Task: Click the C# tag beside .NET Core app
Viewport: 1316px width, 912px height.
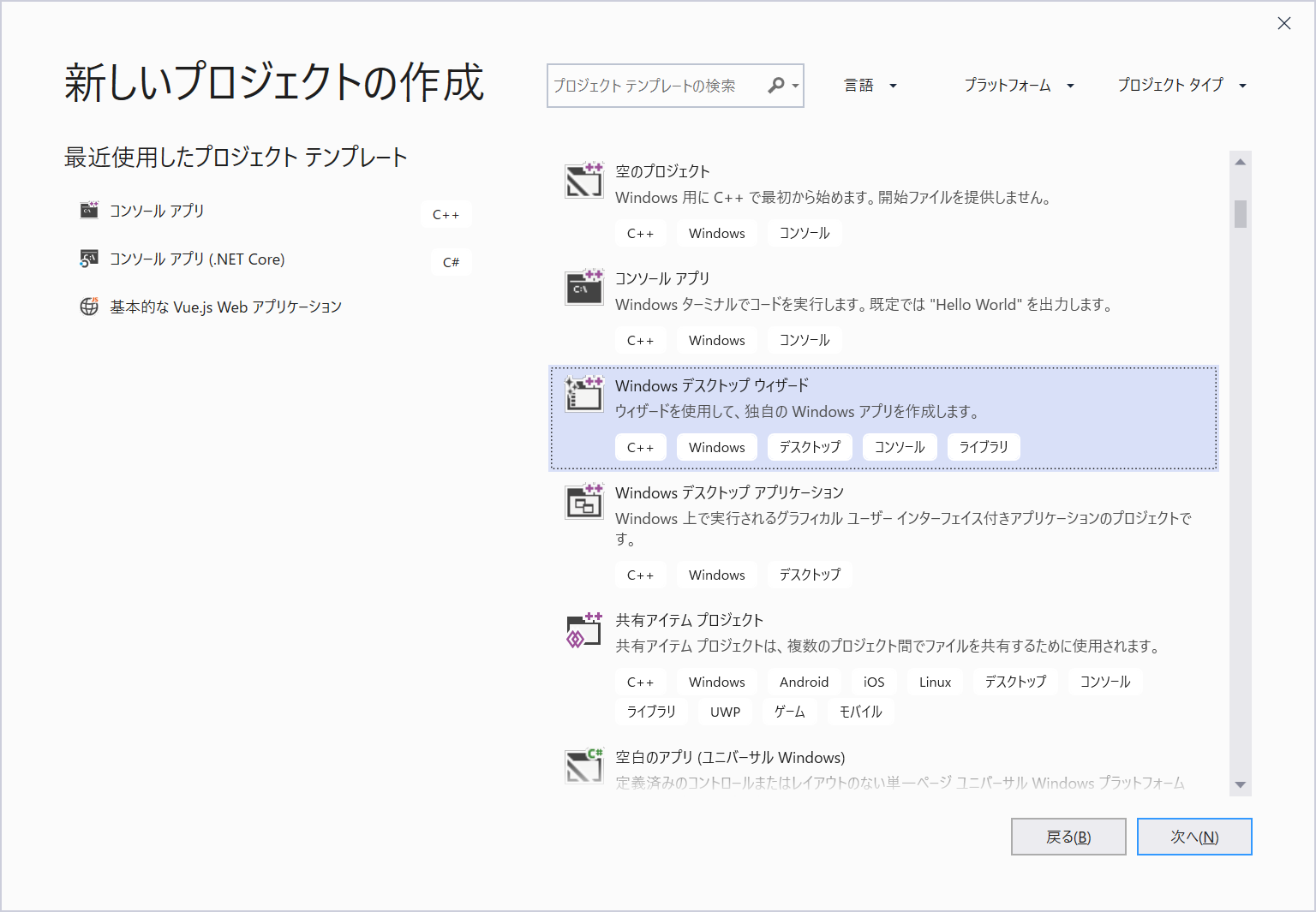Action: click(x=451, y=262)
